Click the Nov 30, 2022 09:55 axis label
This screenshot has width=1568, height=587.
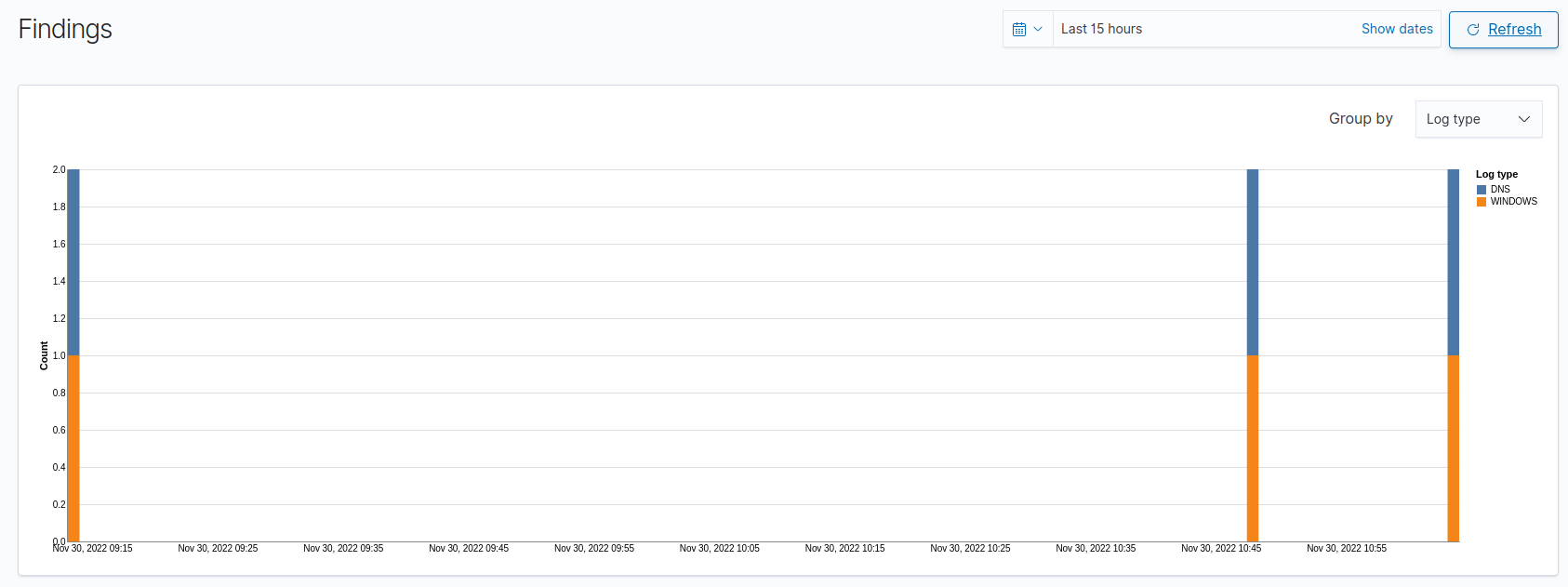pos(594,549)
